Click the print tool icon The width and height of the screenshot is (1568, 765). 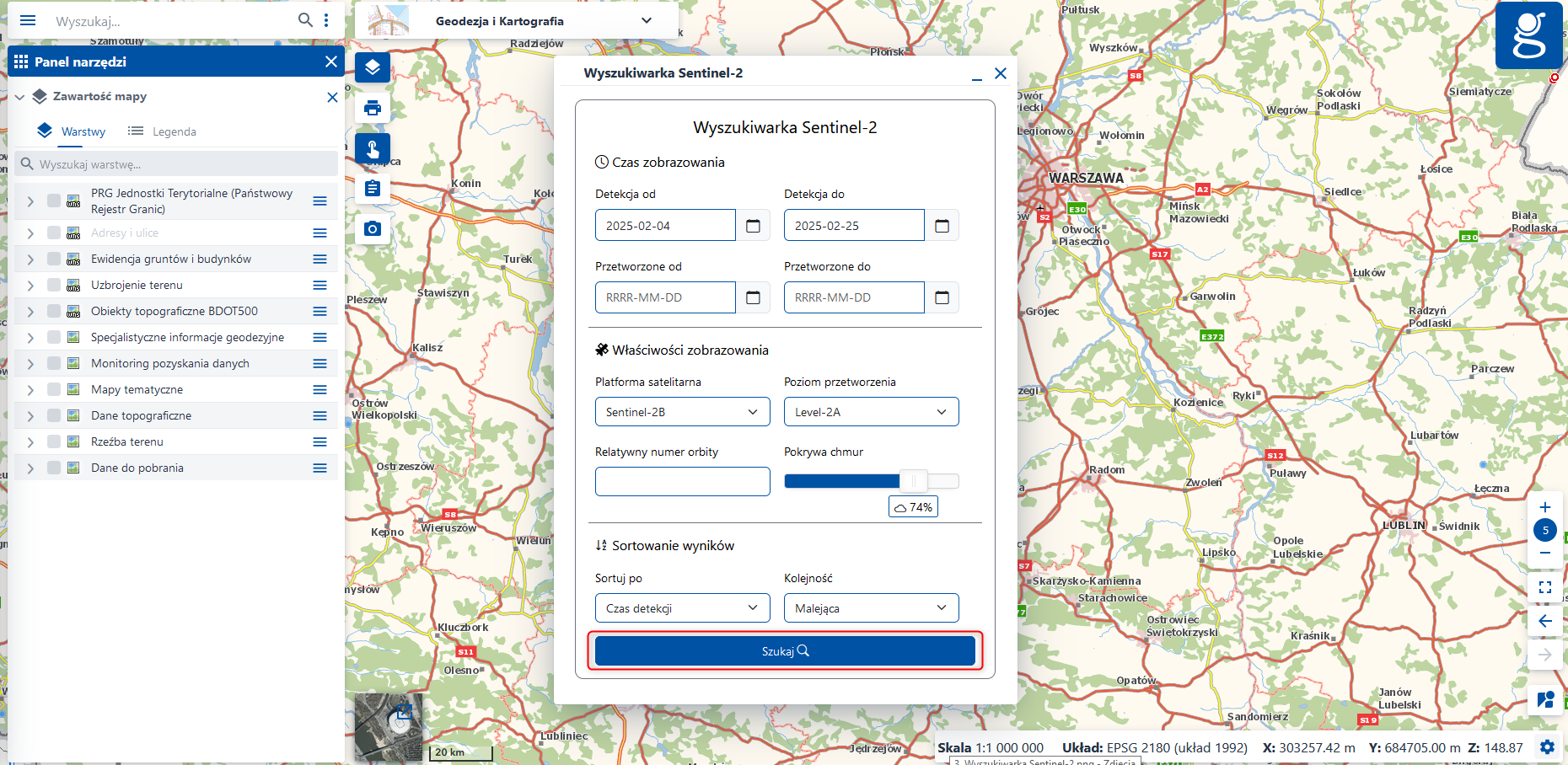tap(373, 108)
